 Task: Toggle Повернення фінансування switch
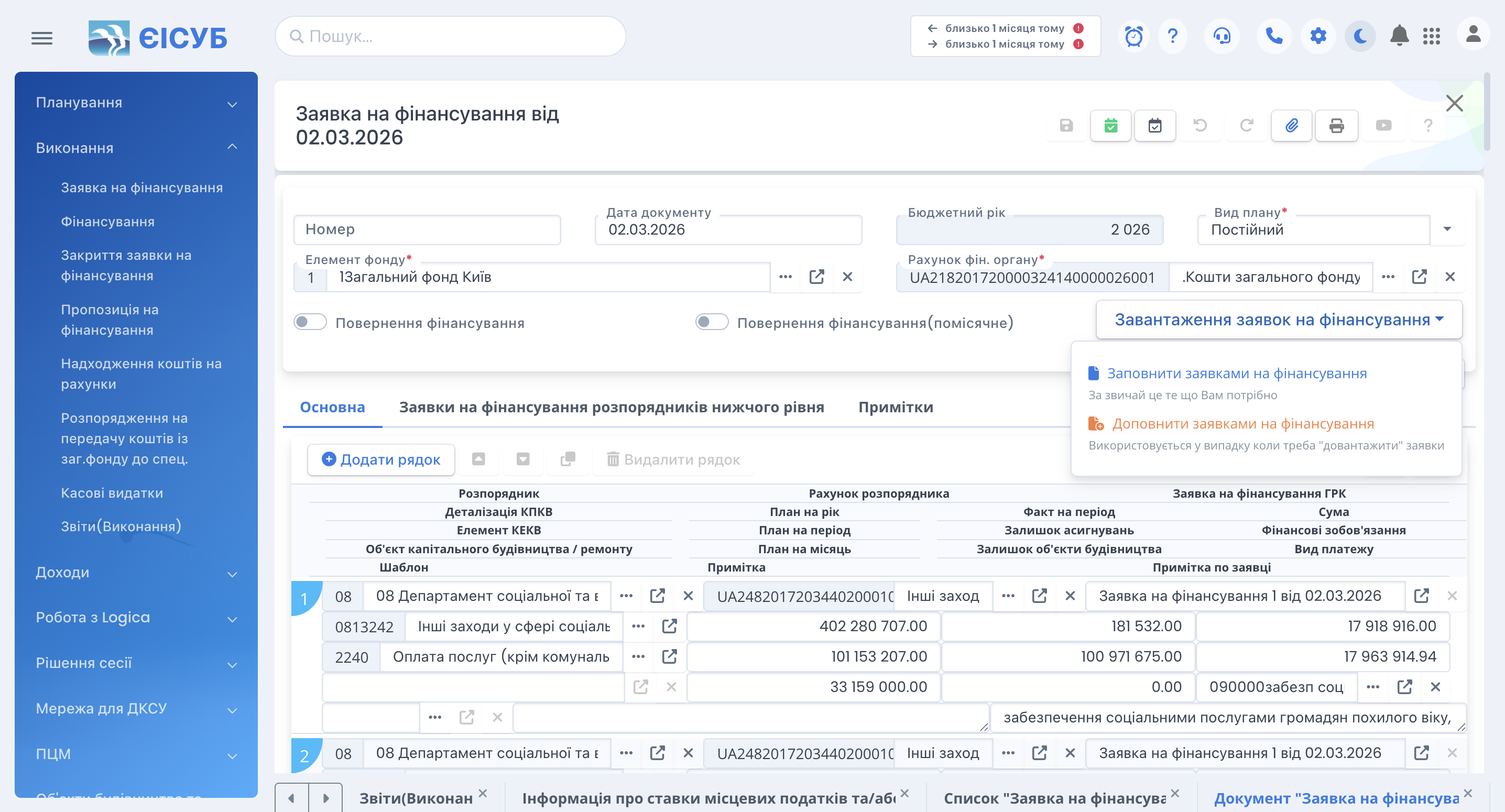[x=310, y=322]
